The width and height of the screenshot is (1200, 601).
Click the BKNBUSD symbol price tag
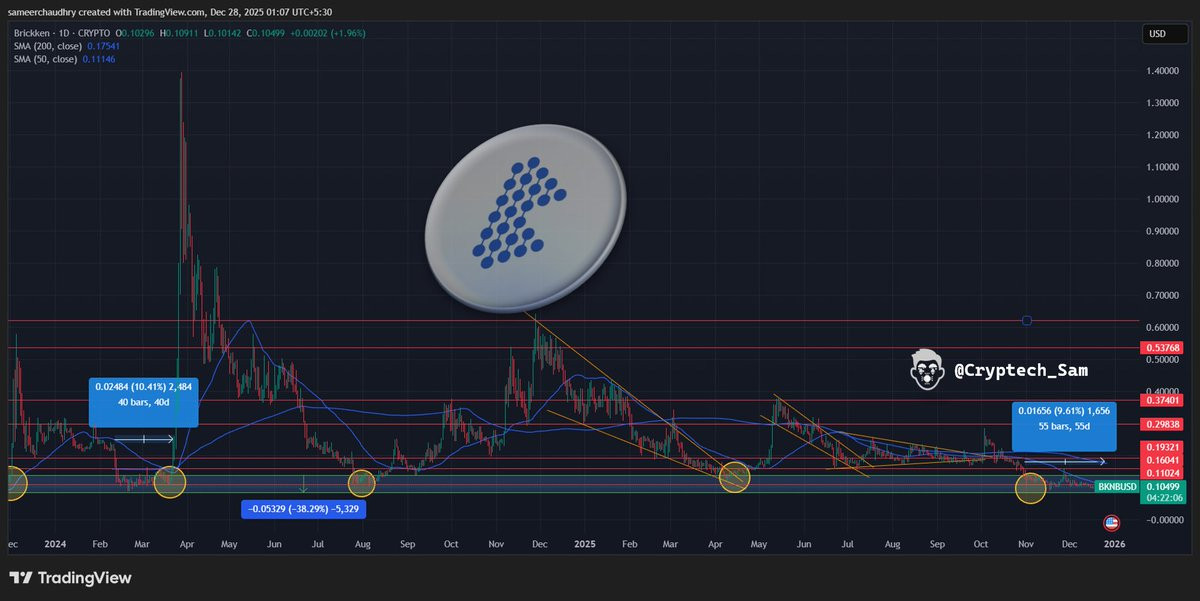[1116, 486]
